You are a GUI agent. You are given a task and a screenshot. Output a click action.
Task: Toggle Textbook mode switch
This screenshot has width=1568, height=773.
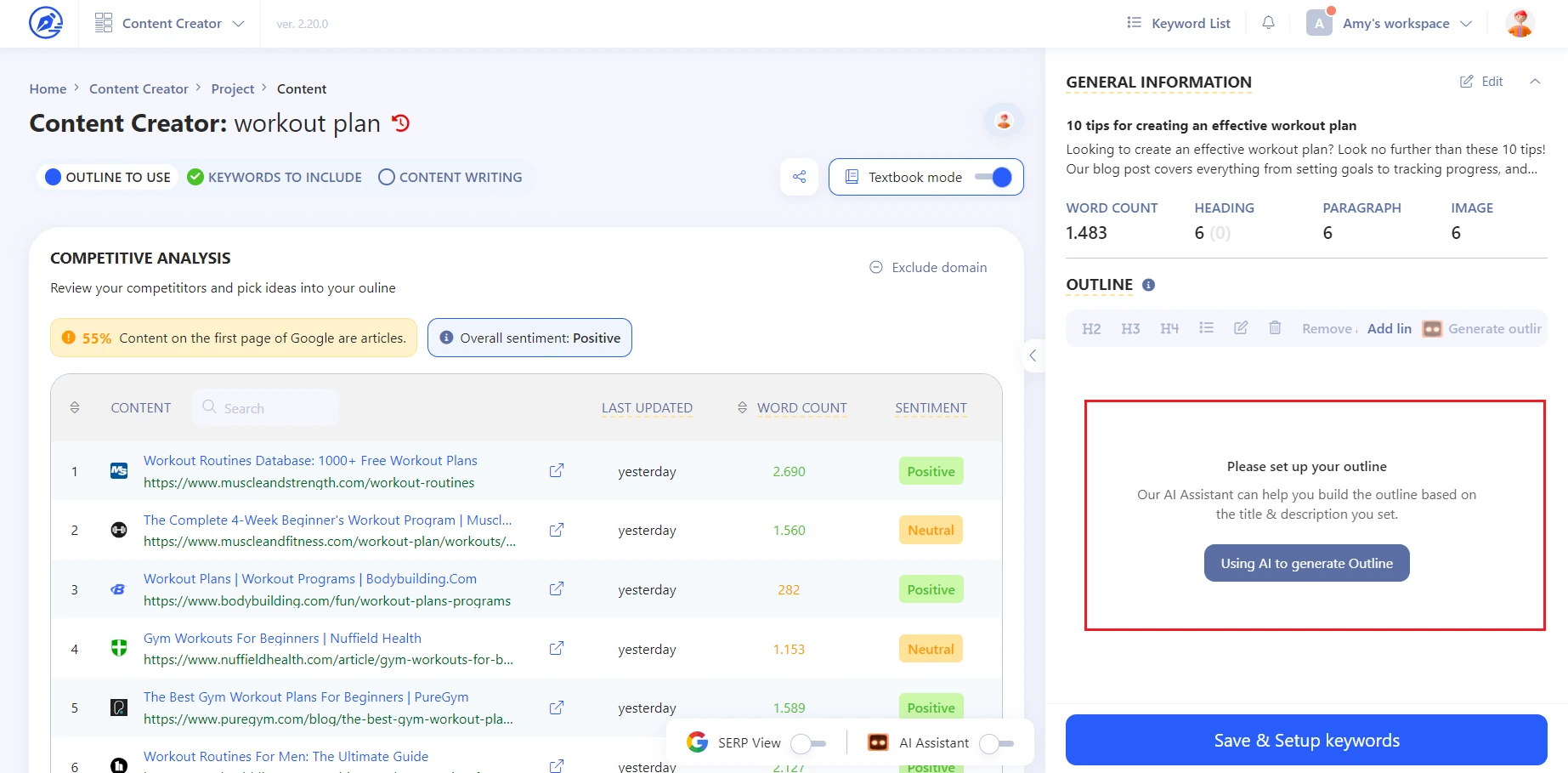click(993, 177)
